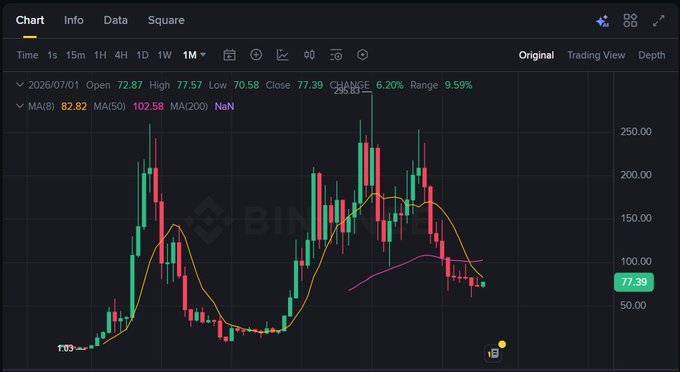Switch to Depth chart view
This screenshot has height=372, width=680.
652,55
